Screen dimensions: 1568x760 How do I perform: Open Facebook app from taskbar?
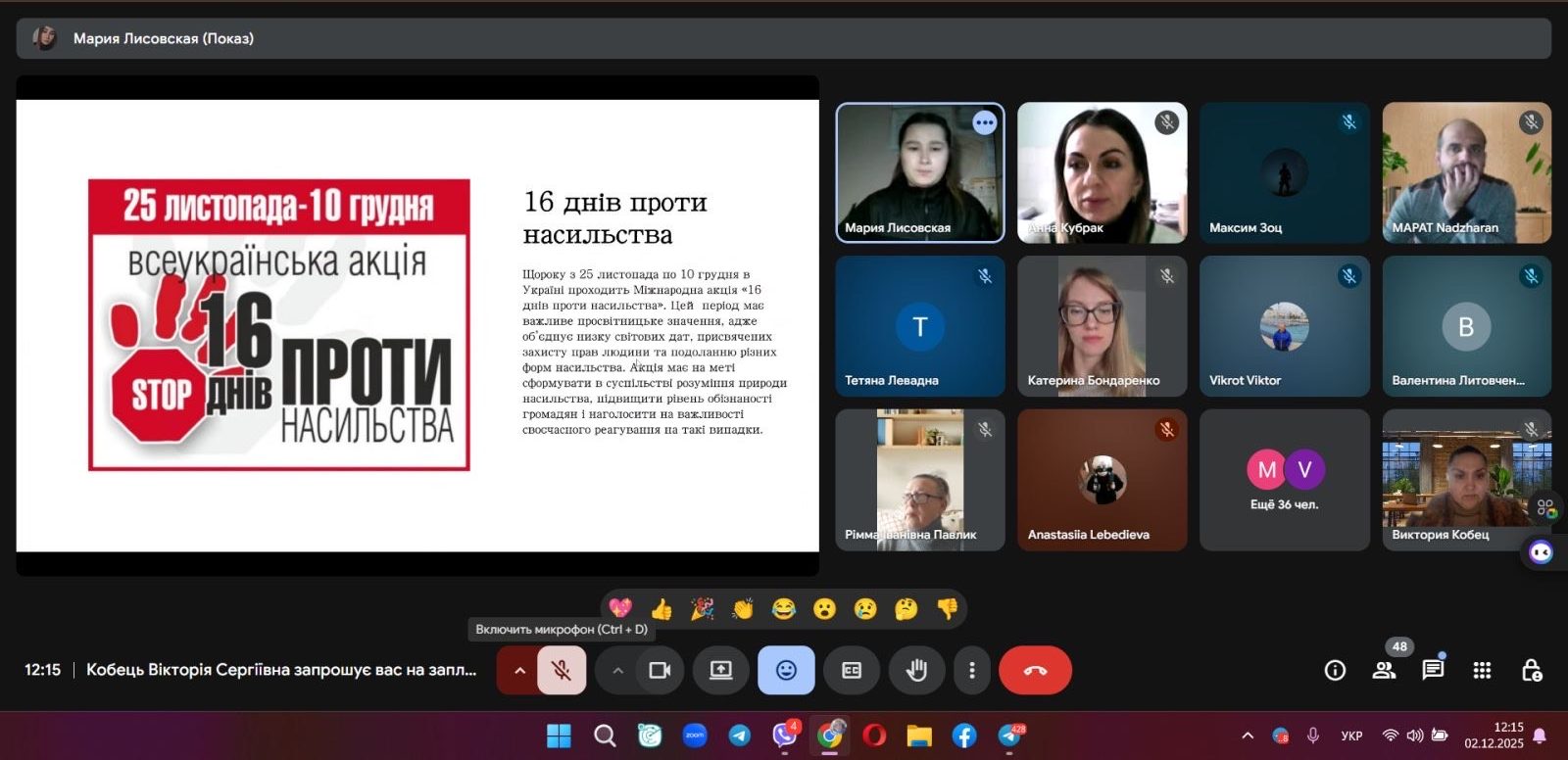pos(964,736)
